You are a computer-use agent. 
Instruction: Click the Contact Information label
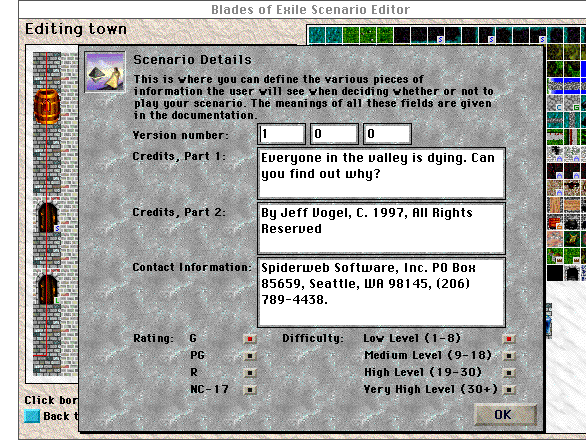(192, 267)
